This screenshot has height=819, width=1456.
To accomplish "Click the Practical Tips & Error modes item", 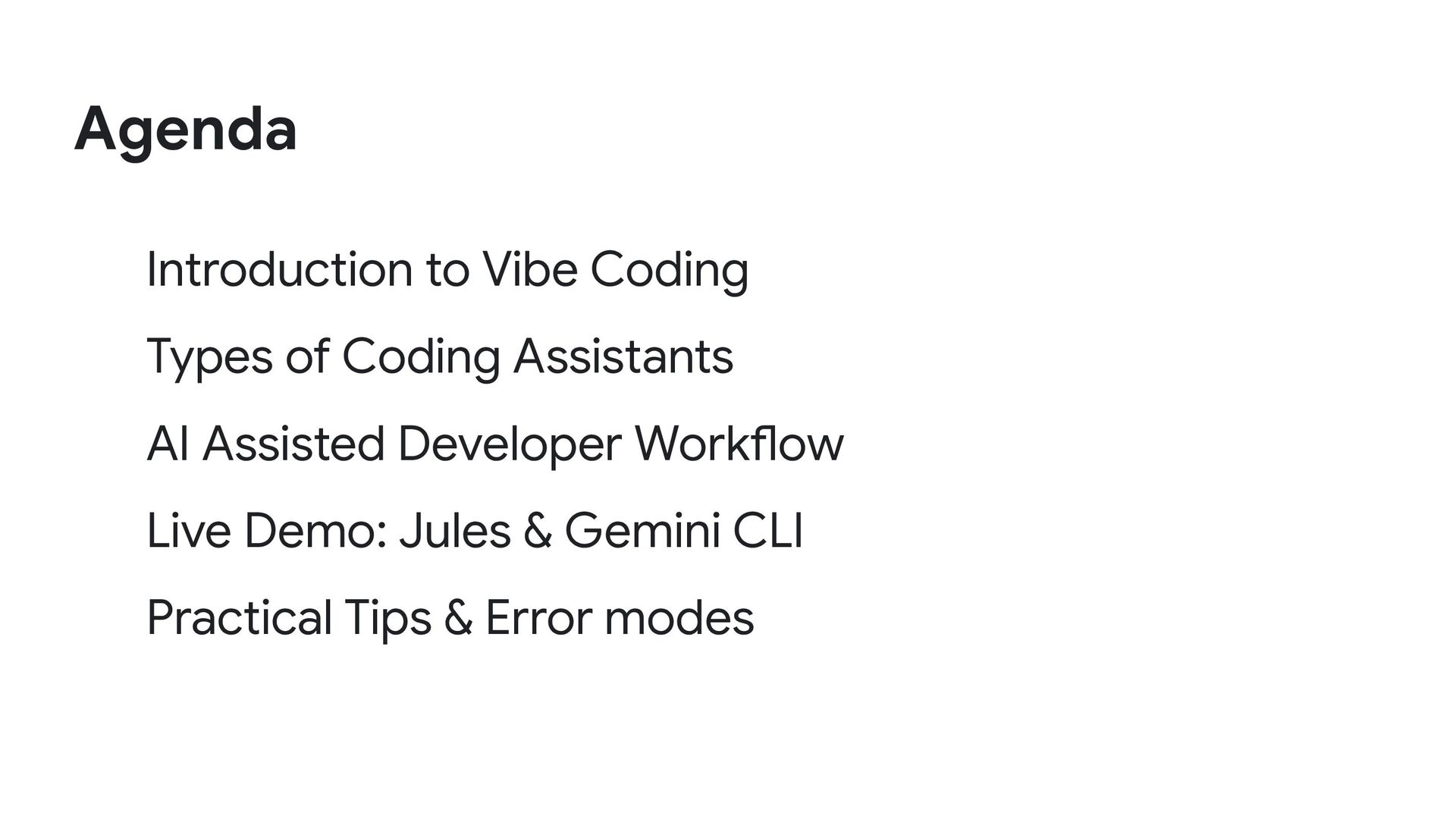I will pyautogui.click(x=450, y=618).
